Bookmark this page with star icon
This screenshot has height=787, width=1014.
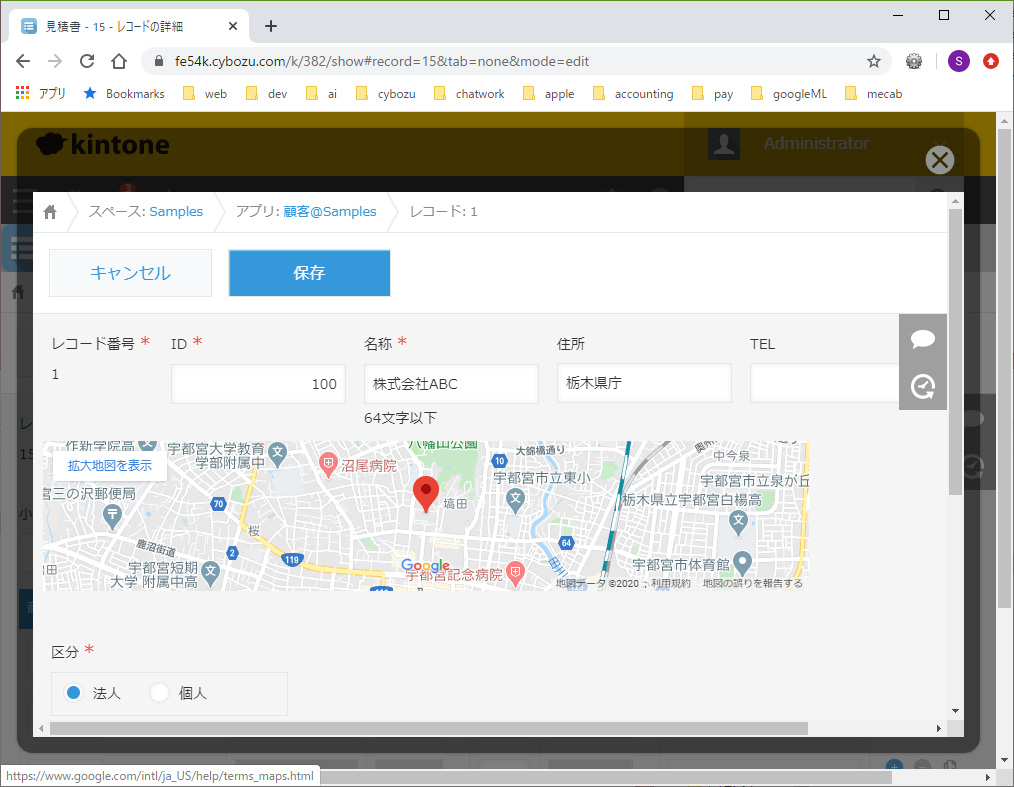(874, 61)
